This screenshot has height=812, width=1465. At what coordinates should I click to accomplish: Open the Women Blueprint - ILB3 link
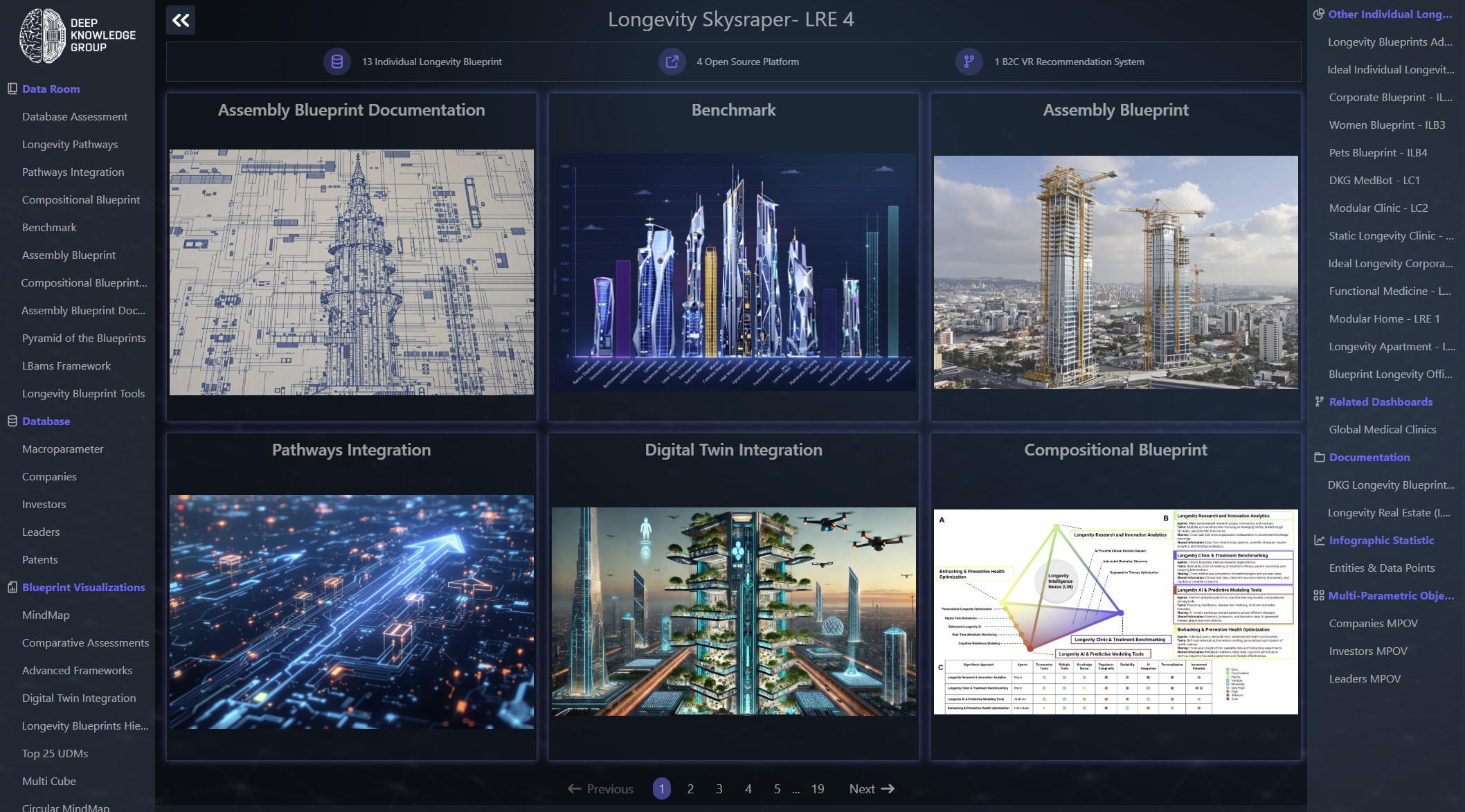pos(1387,125)
